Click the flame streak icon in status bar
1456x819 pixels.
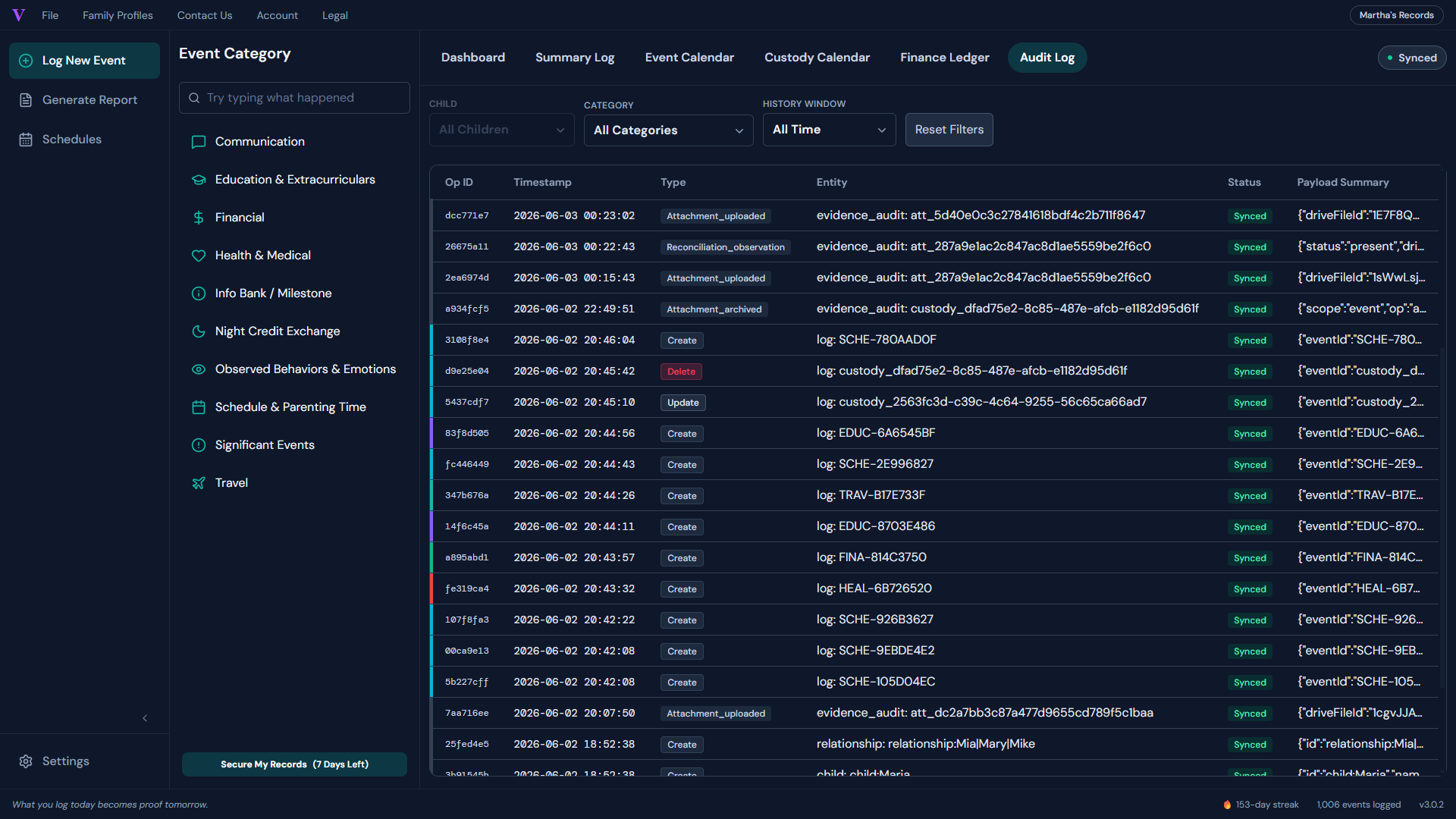click(x=1227, y=805)
